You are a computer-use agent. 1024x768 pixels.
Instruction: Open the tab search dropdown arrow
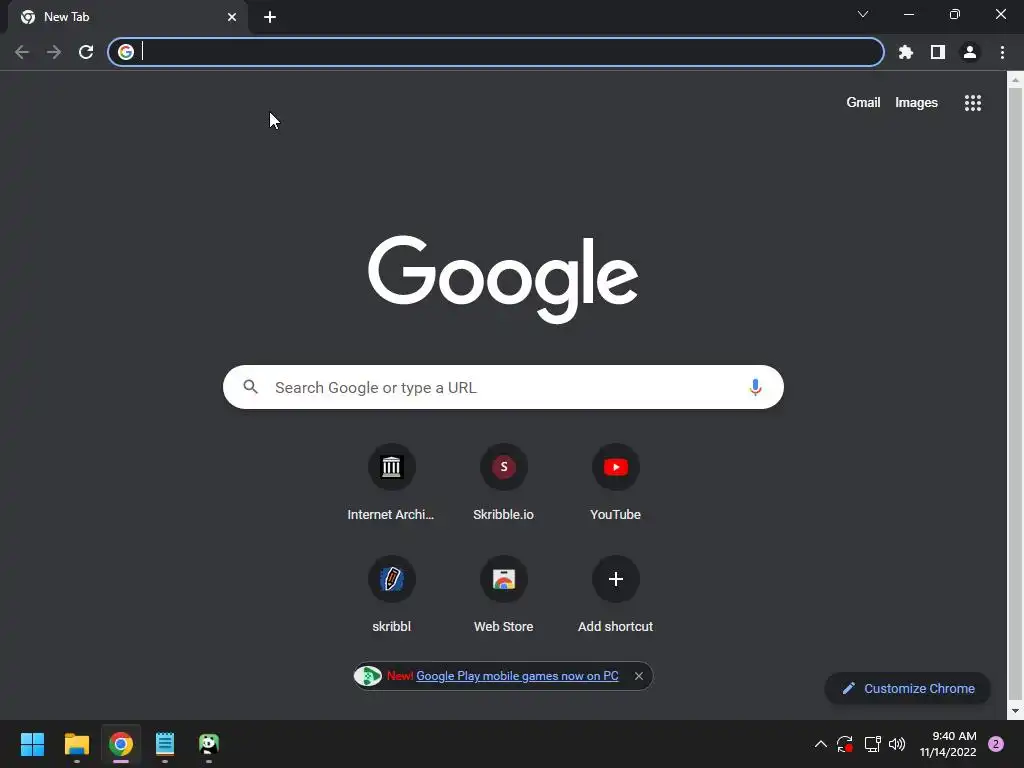click(863, 14)
